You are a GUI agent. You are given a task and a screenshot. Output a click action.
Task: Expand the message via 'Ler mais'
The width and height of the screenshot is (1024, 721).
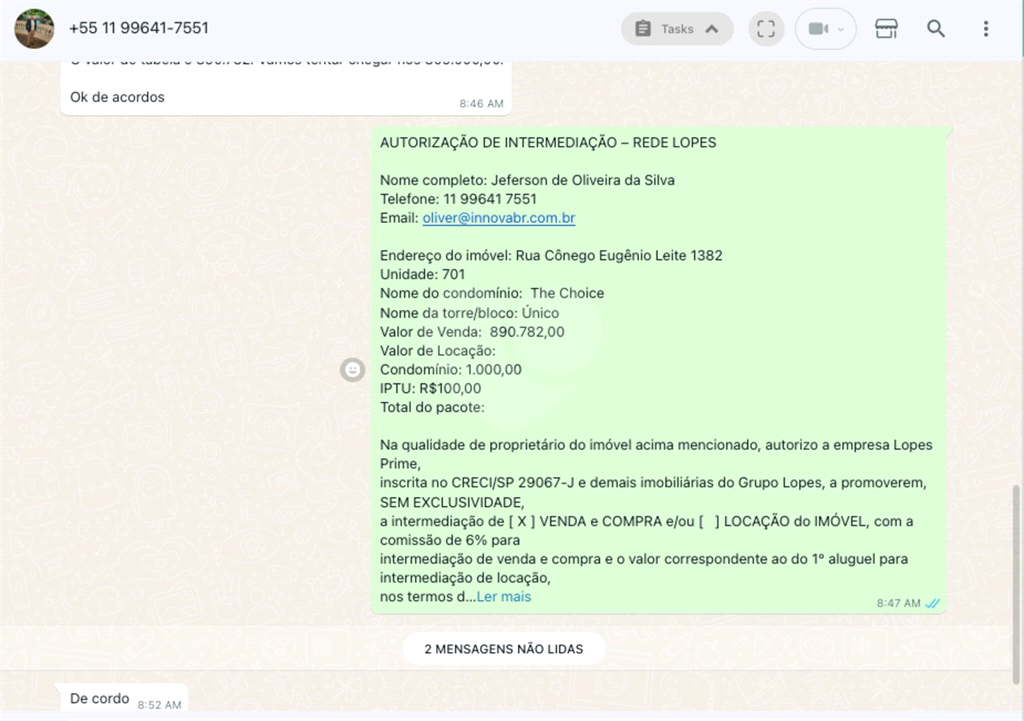click(504, 597)
